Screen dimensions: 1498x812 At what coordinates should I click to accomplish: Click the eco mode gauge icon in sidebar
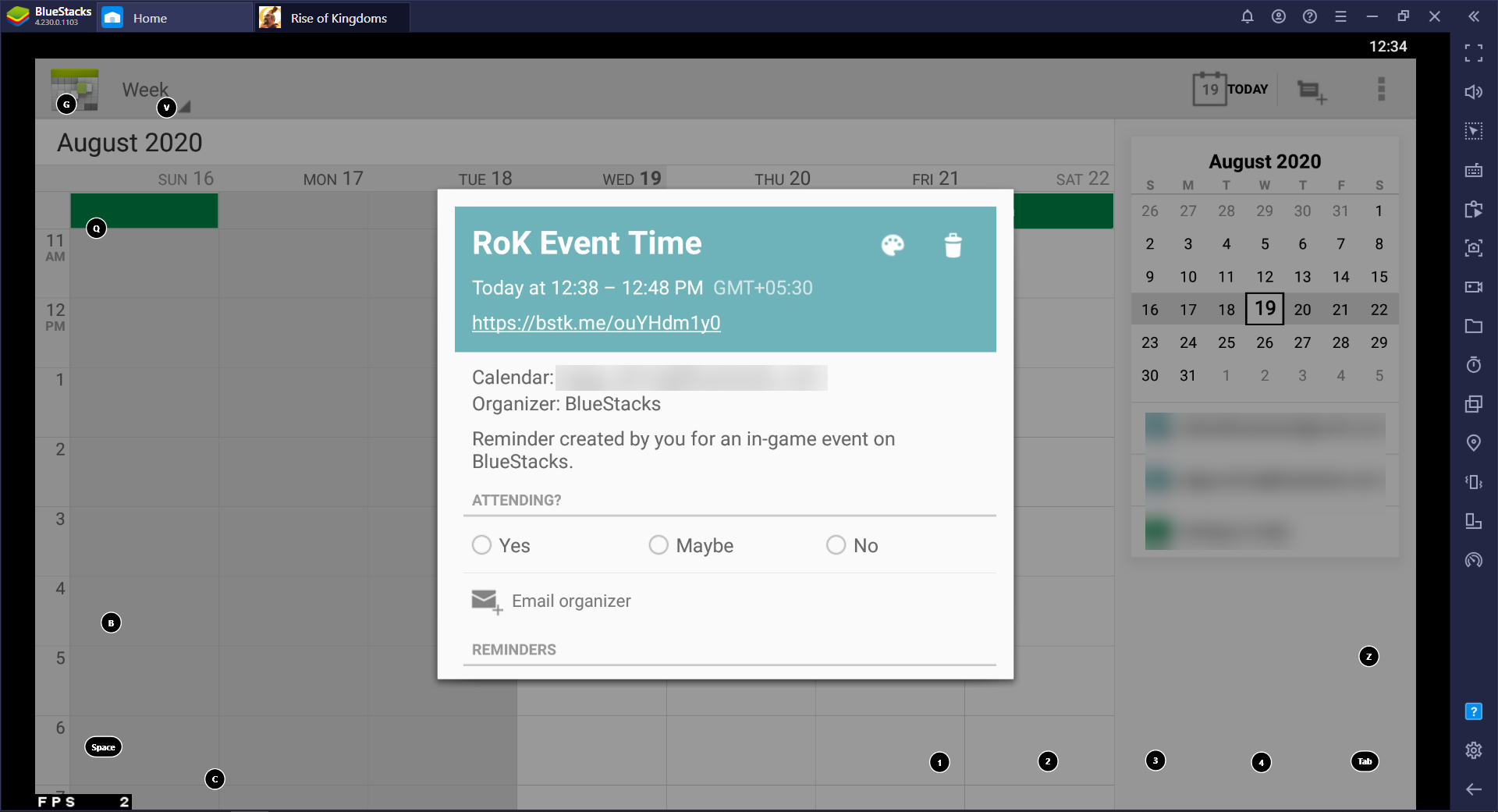point(1474,560)
